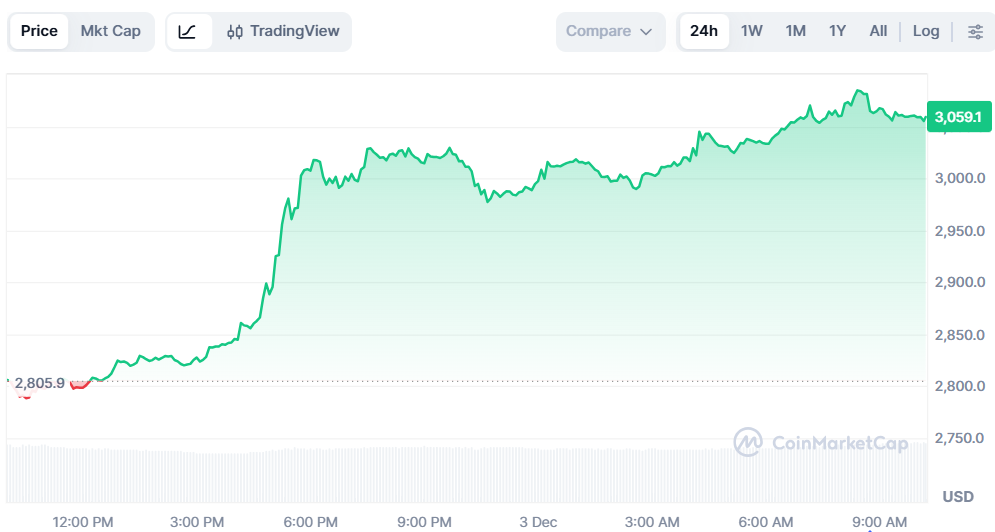The image size is (995, 532).
Task: Select the 24h time range
Action: click(704, 31)
